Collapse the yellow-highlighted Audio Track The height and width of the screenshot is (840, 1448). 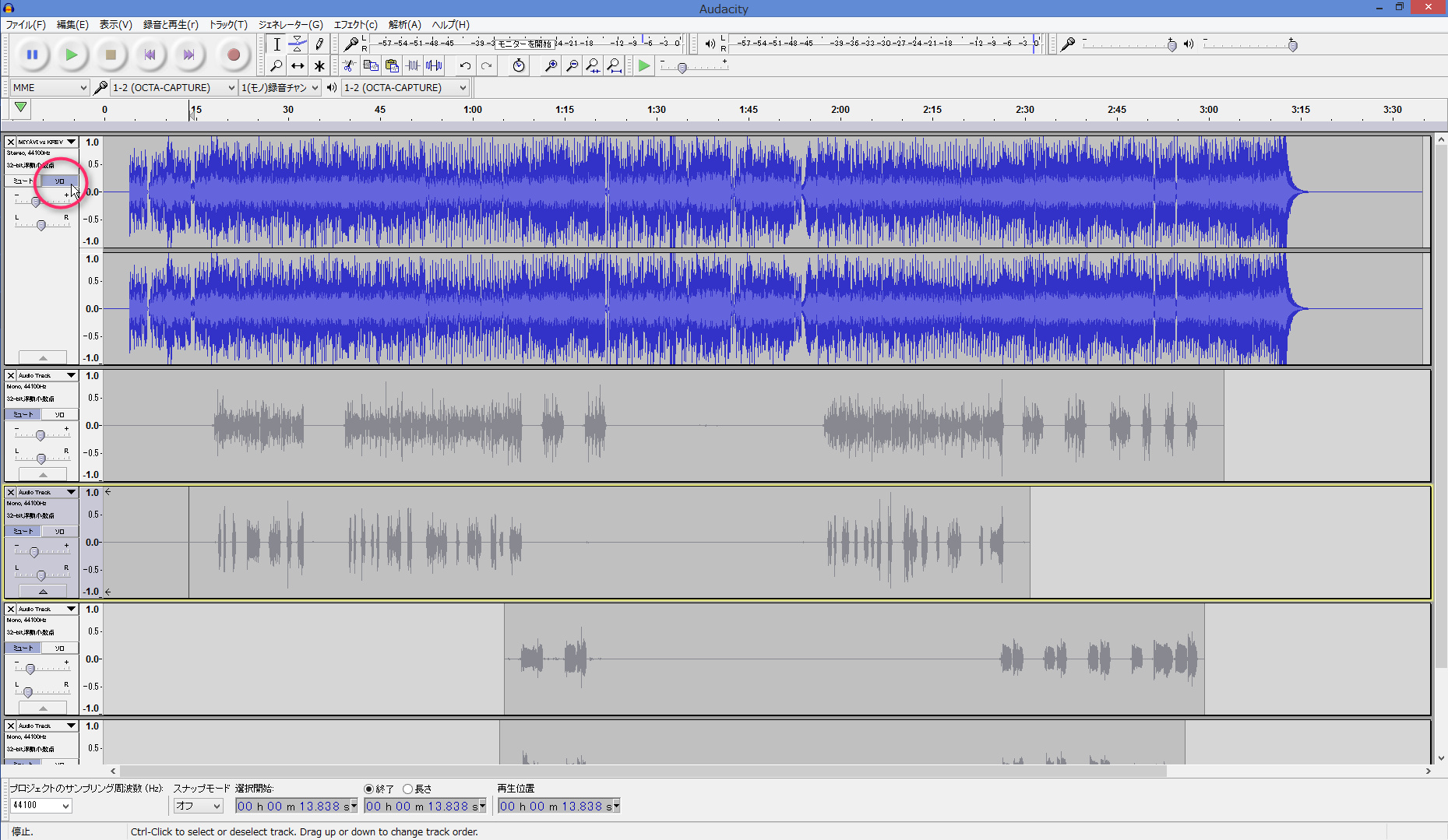pyautogui.click(x=43, y=592)
